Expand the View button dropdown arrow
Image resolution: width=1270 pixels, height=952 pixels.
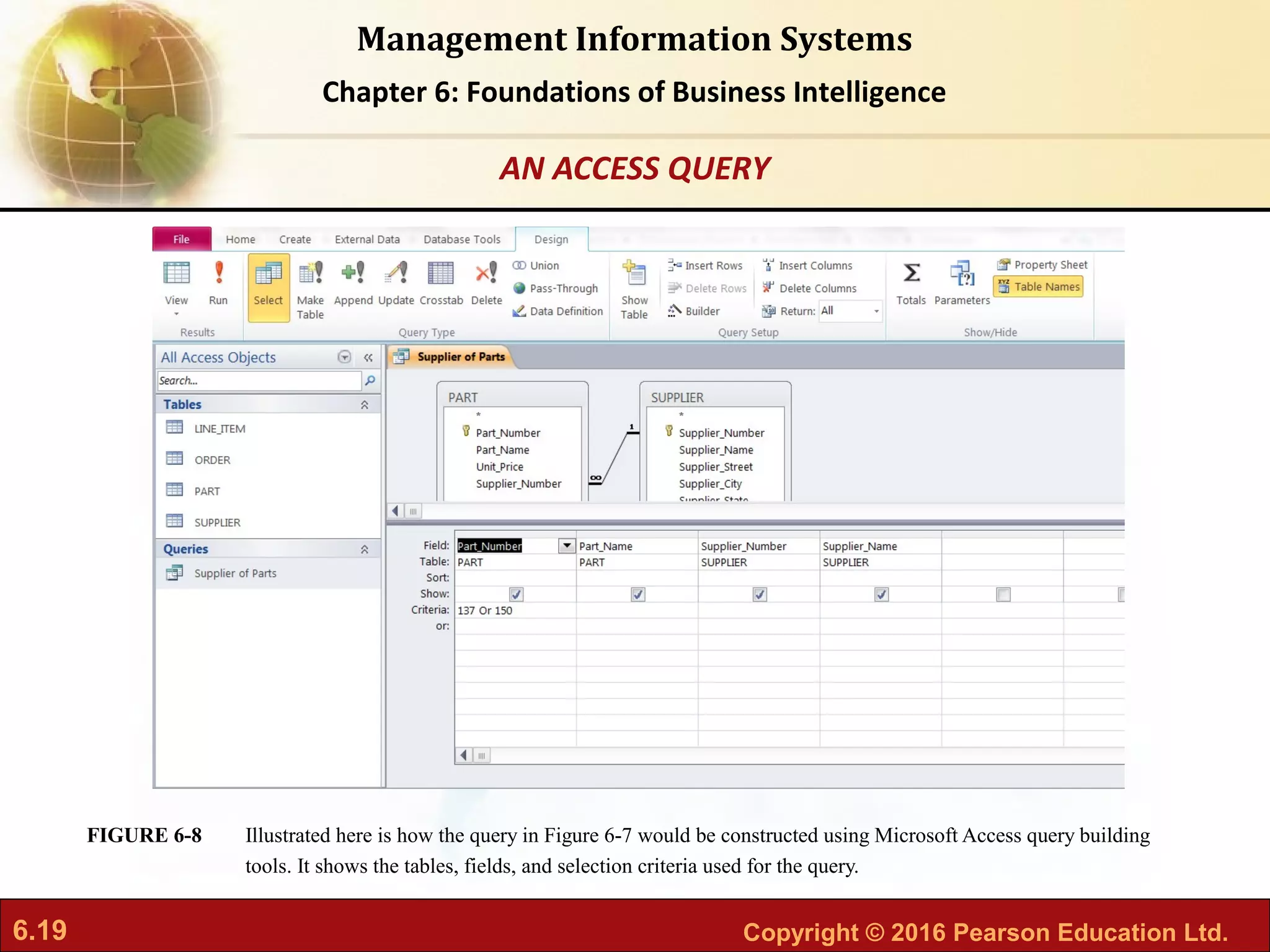tap(177, 314)
